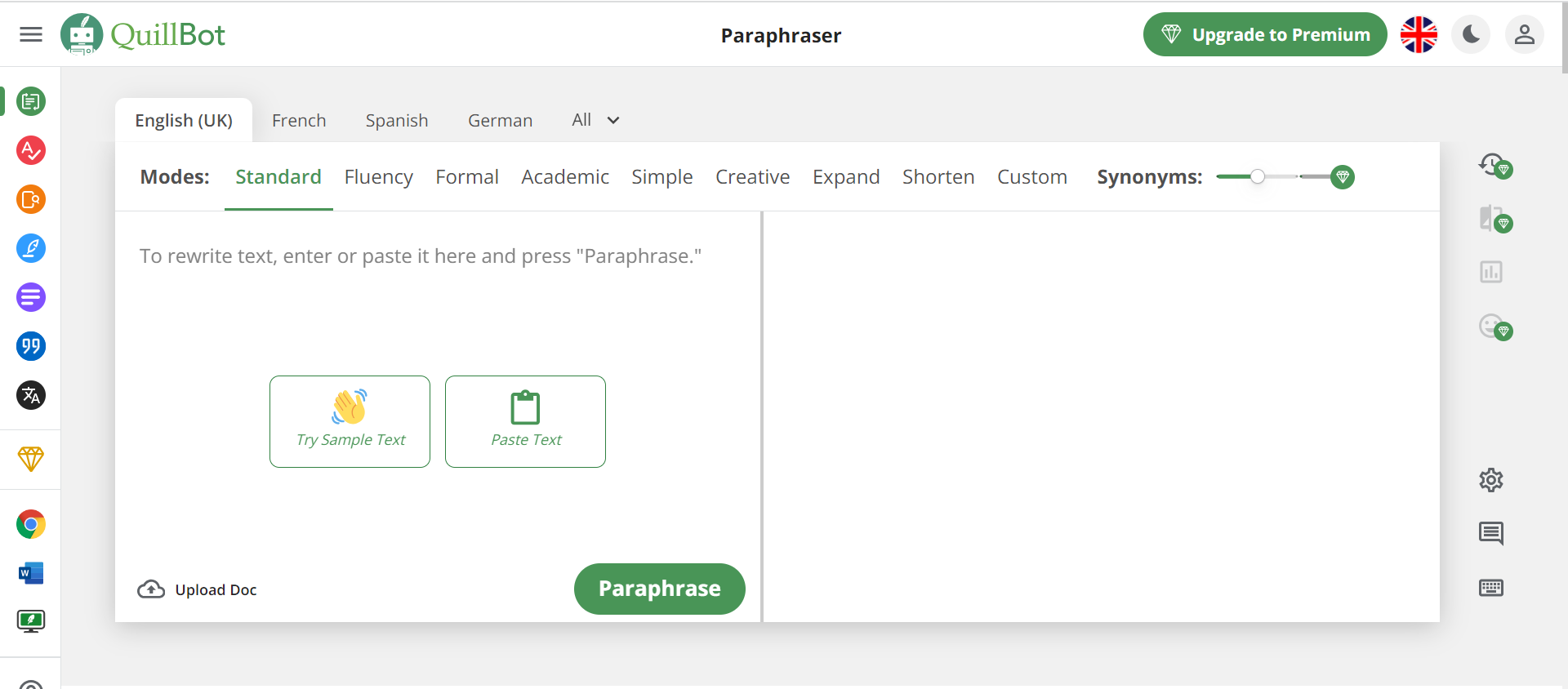Select the Creative mode
Screen dimensions: 1568x689
click(752, 177)
